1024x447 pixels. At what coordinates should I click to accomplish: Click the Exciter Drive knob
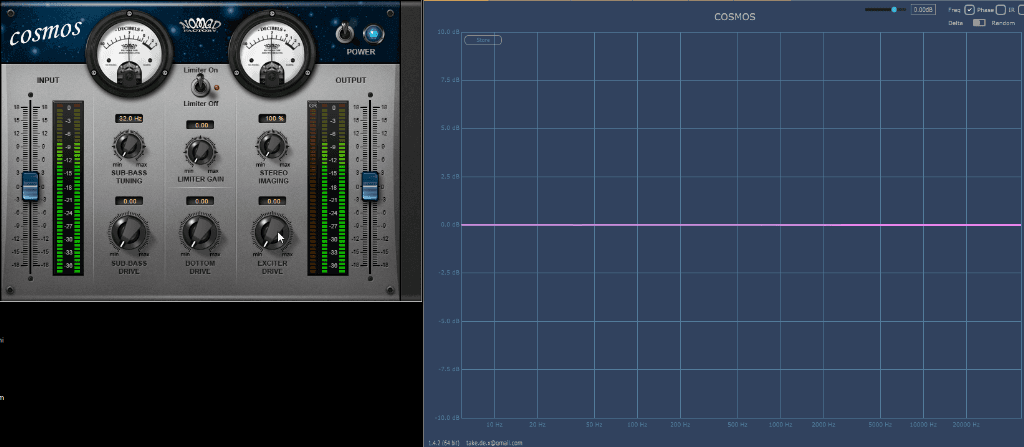pos(271,231)
